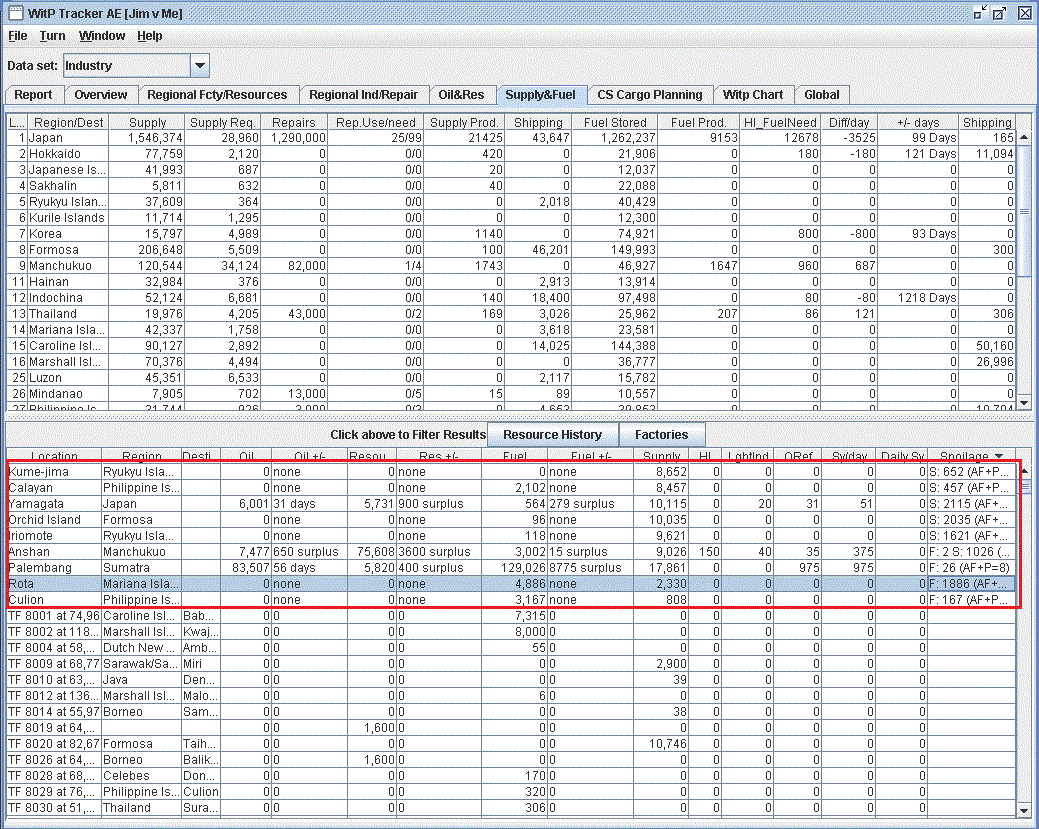Open the Window menu
The width and height of the screenshot is (1039, 829).
(102, 36)
